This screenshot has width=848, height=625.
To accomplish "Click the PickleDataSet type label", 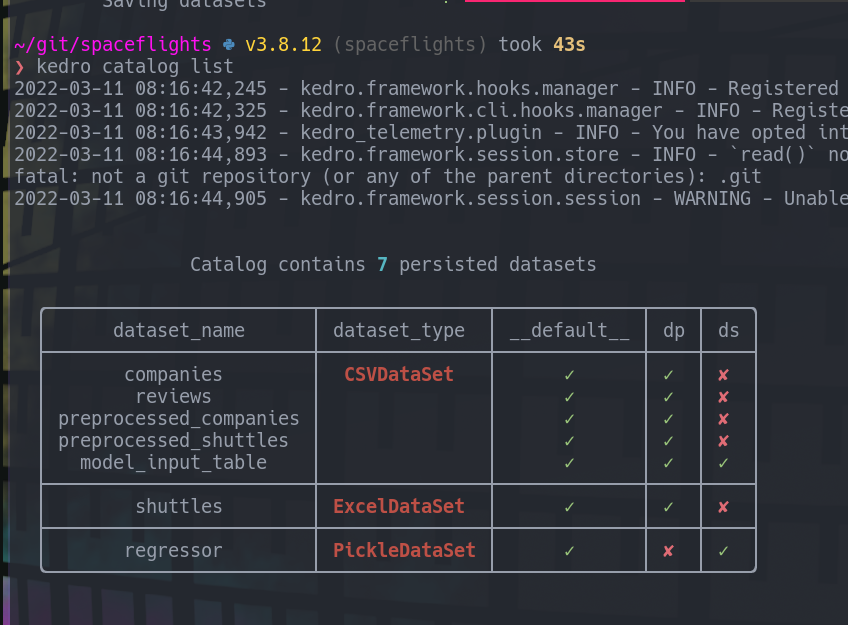I will pyautogui.click(x=403, y=550).
